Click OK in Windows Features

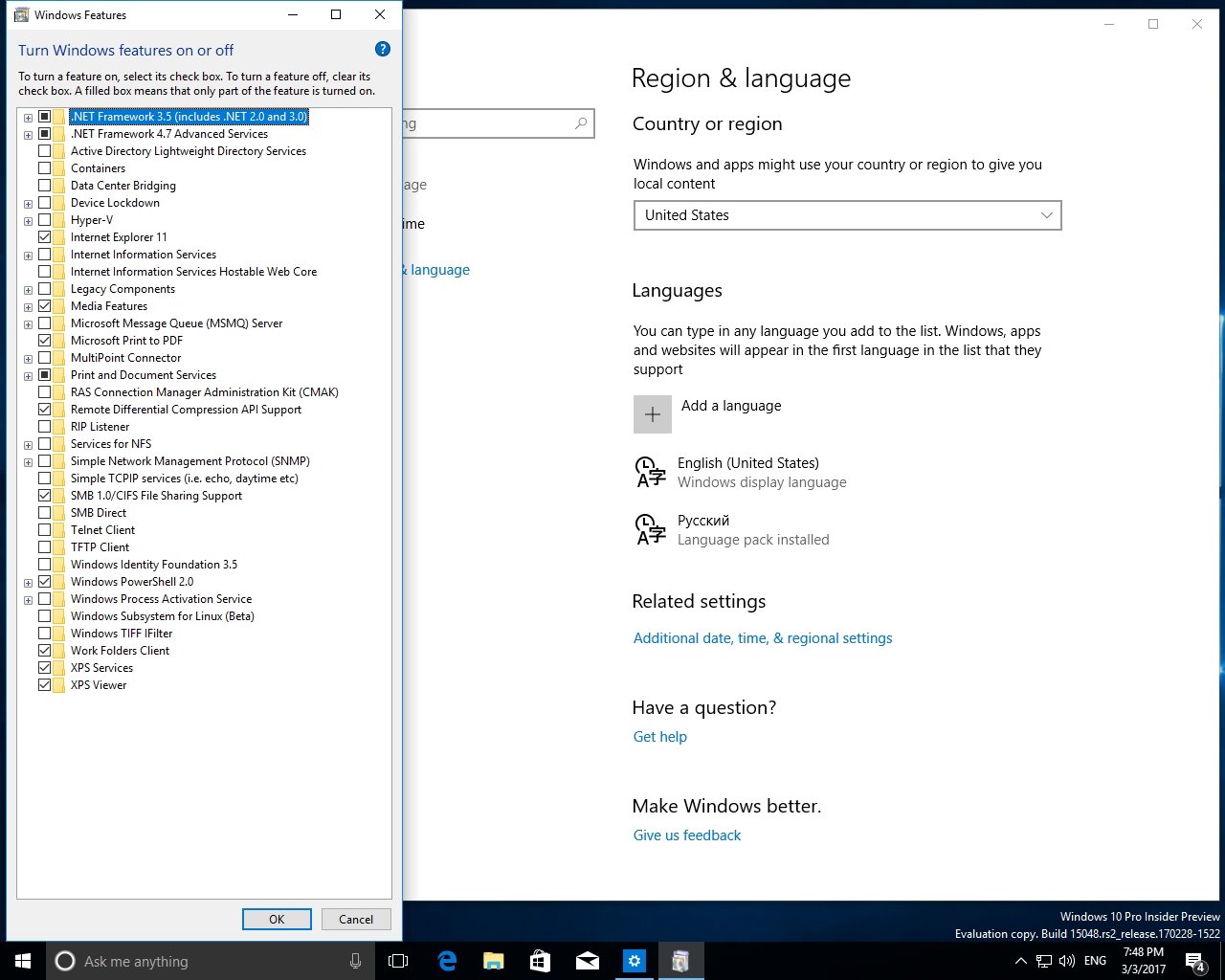pyautogui.click(x=277, y=919)
